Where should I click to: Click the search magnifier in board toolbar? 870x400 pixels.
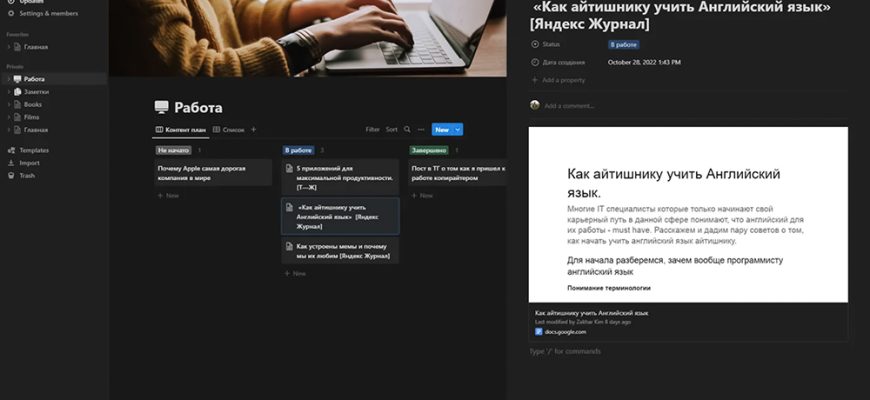(408, 129)
